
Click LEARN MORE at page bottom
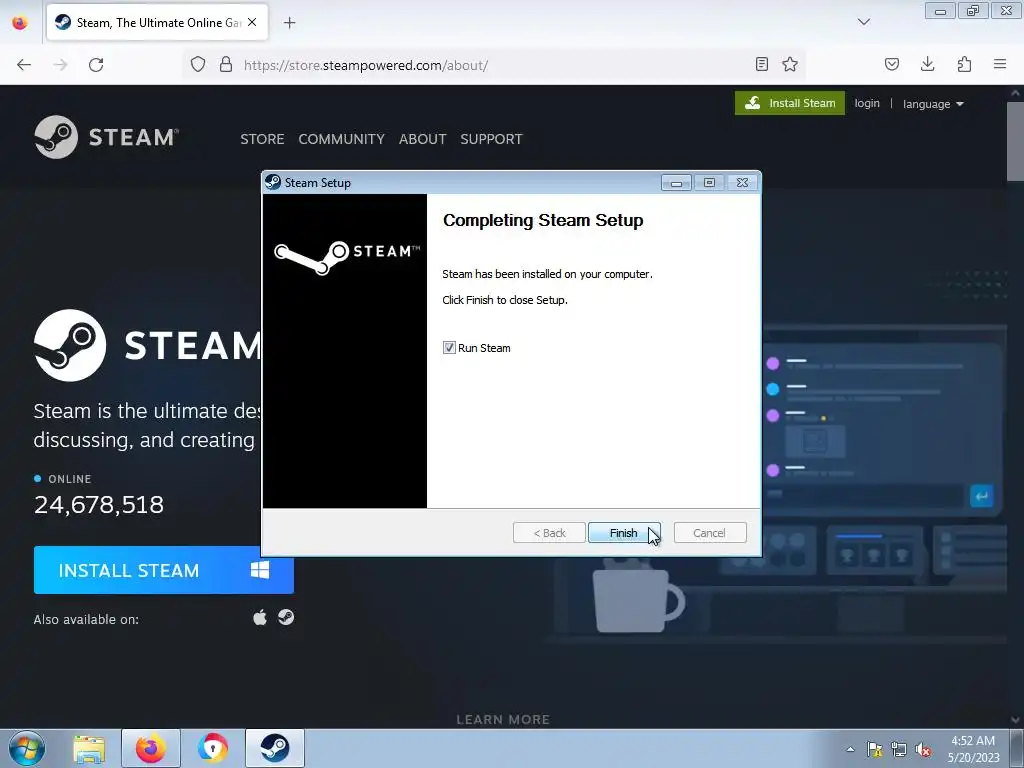pyautogui.click(x=503, y=720)
